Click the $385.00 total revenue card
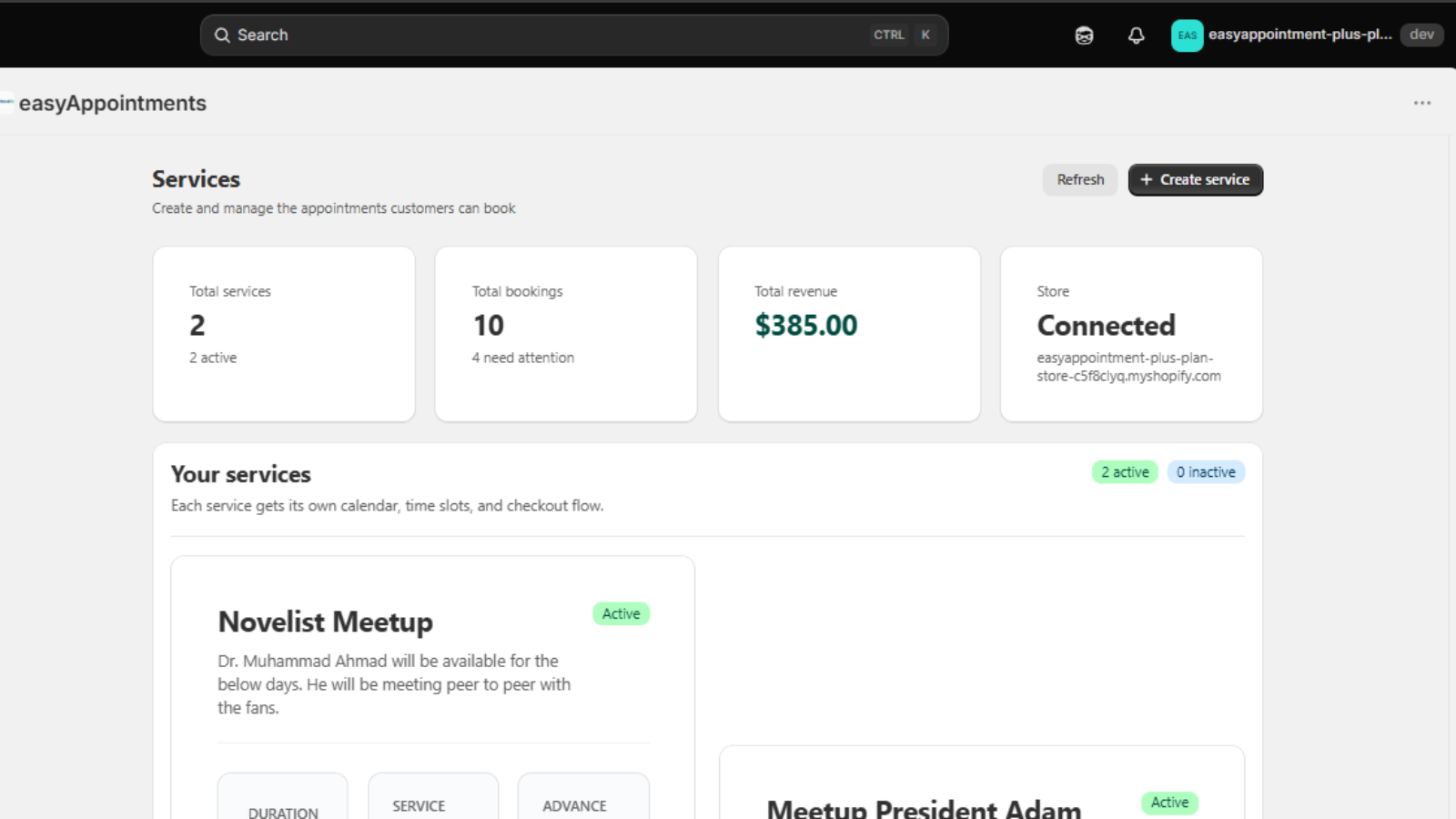Image resolution: width=1456 pixels, height=819 pixels. (849, 334)
